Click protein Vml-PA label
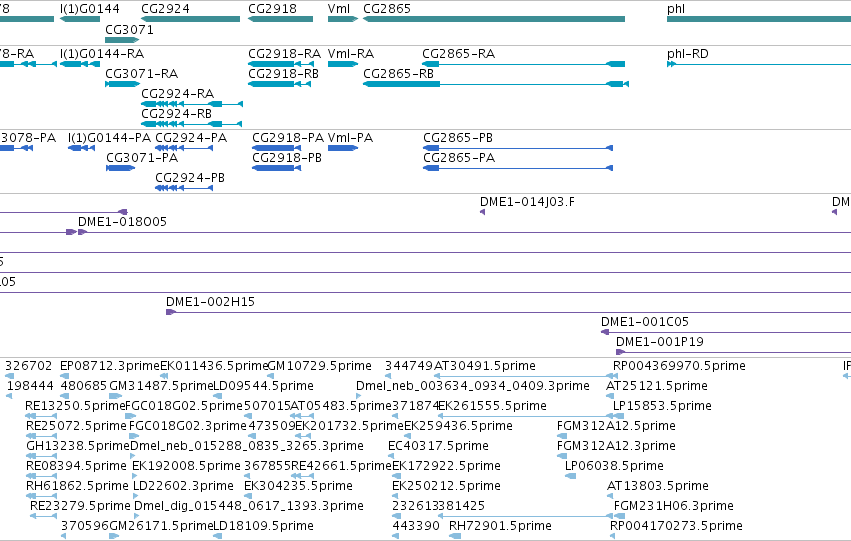Screen dimensions: 851x541 pyautogui.click(x=351, y=138)
